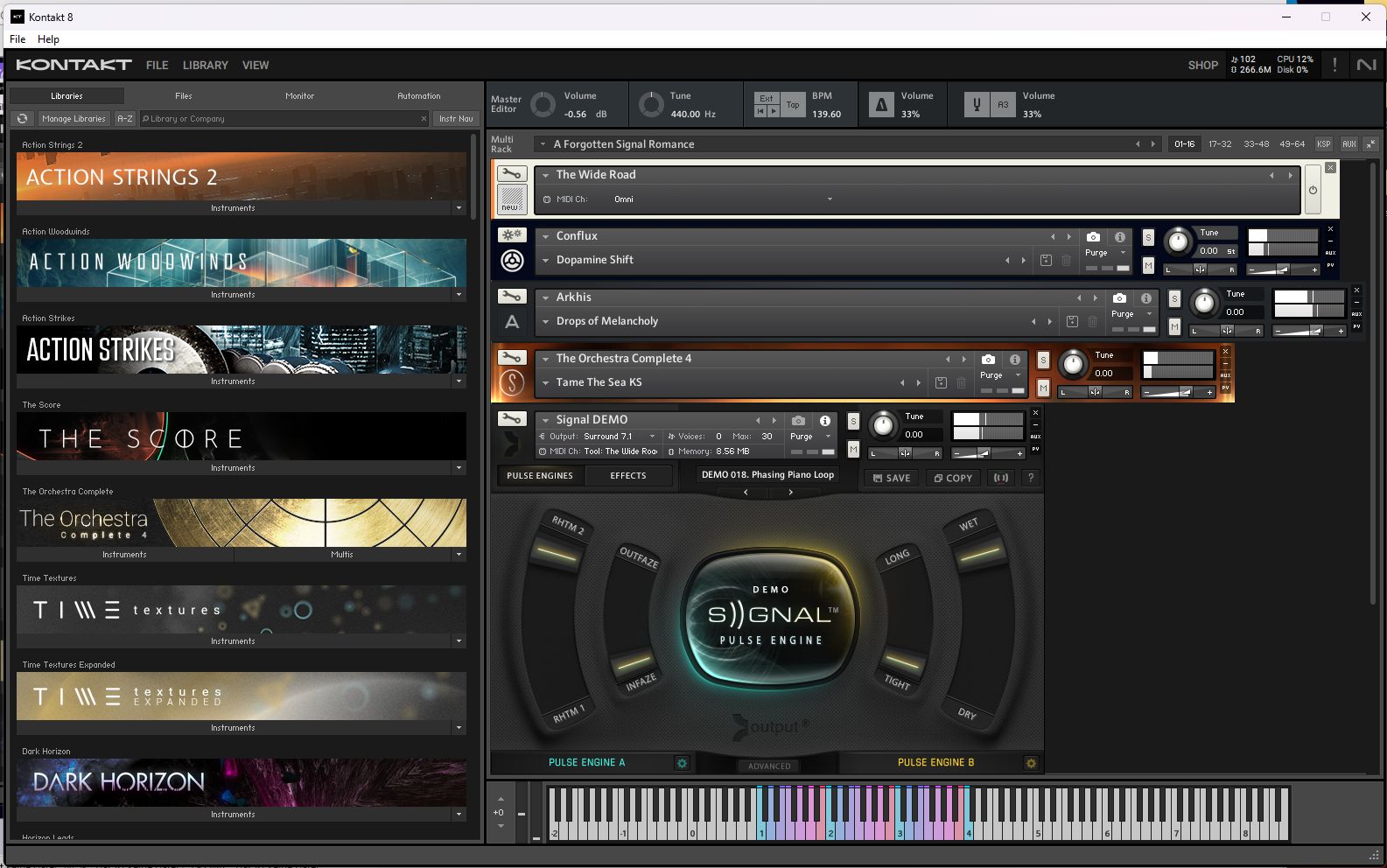
Task: Toggle the Ext sync button
Action: coord(766,99)
